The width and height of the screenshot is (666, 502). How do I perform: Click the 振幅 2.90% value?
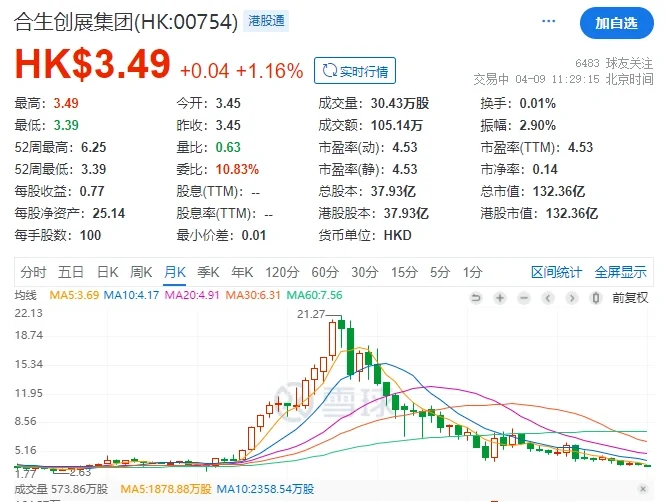click(x=537, y=125)
